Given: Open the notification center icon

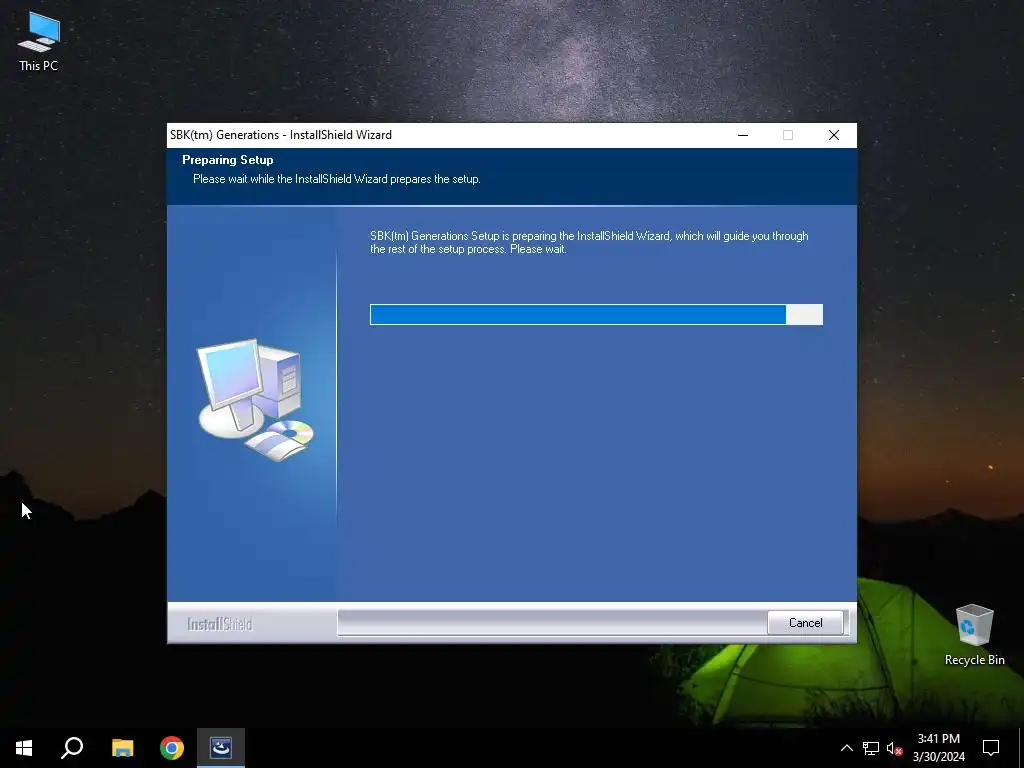Looking at the screenshot, I should coord(991,748).
